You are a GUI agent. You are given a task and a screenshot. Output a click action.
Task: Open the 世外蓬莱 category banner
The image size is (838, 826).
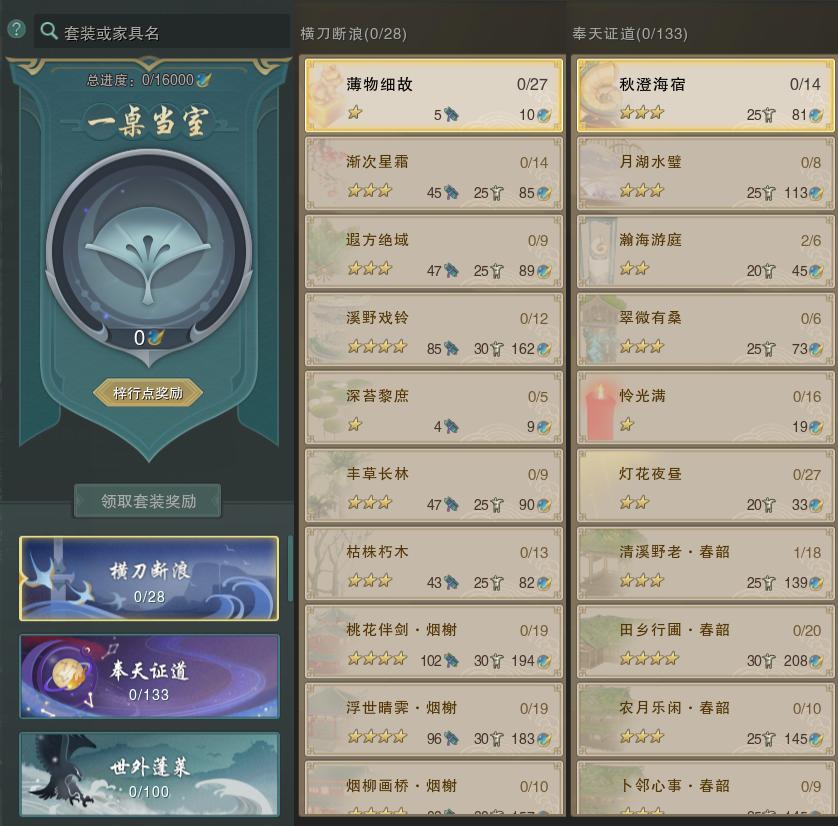click(149, 775)
